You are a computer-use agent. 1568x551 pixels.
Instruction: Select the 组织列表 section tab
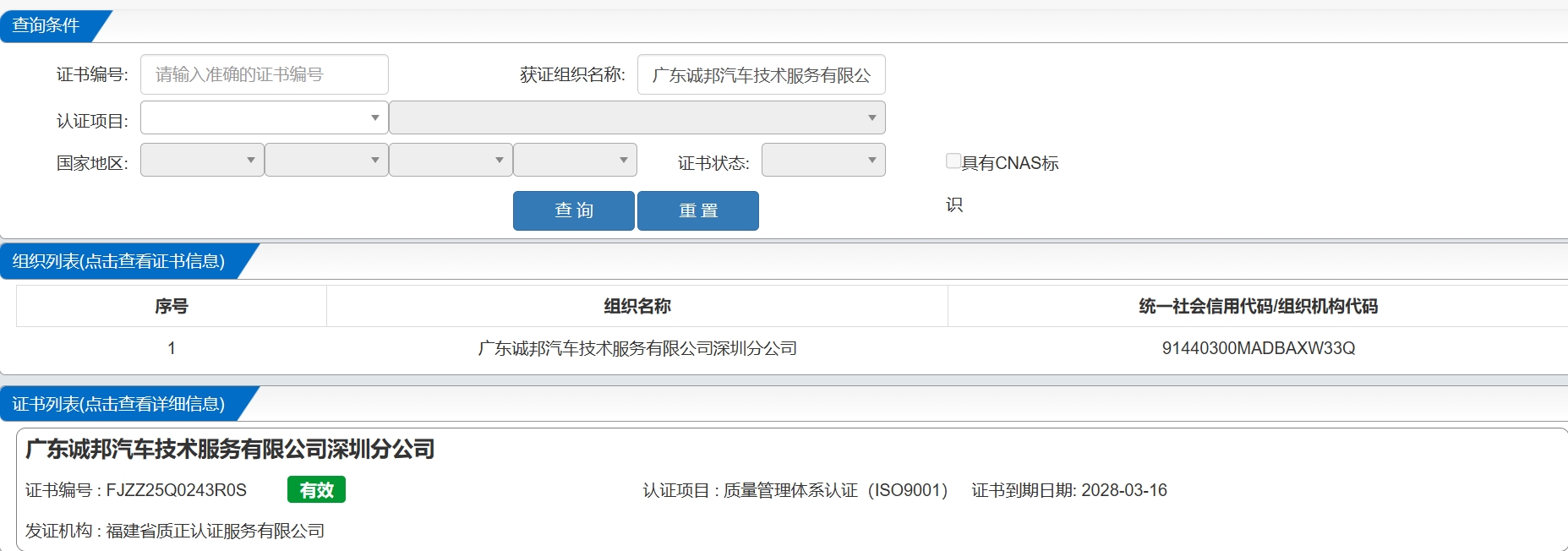point(118,261)
